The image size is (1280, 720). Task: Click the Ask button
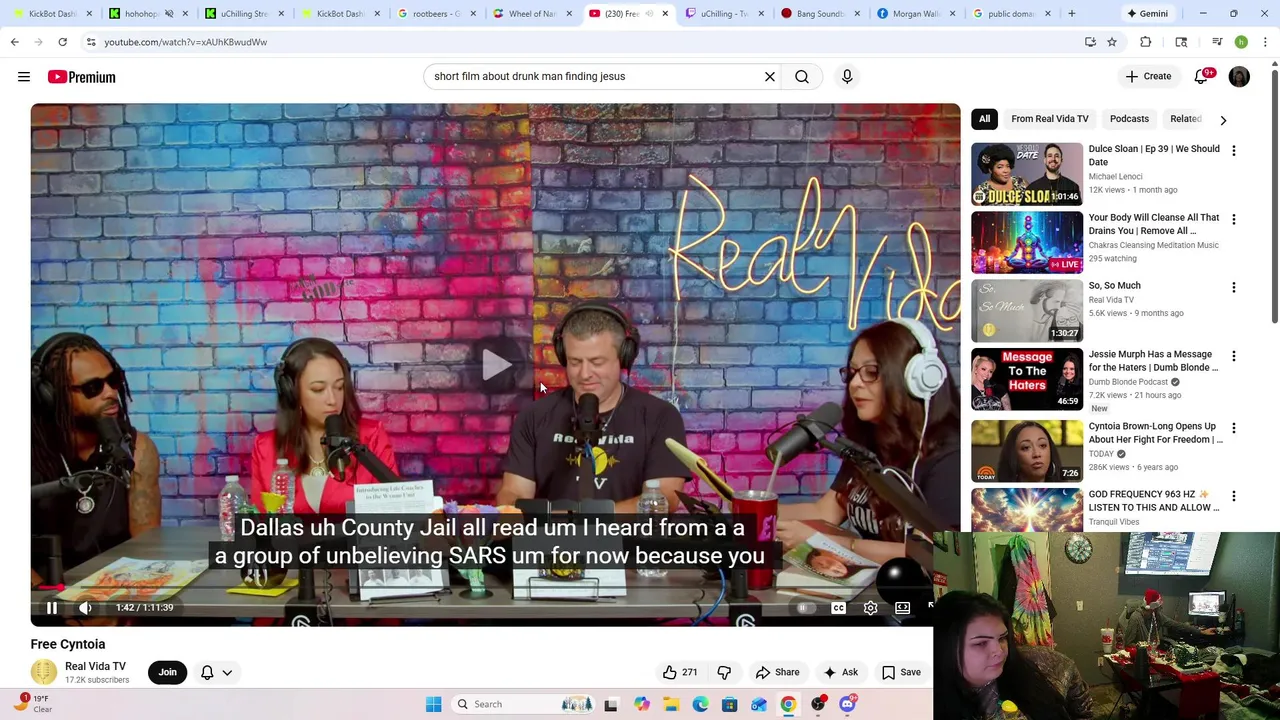coord(840,672)
